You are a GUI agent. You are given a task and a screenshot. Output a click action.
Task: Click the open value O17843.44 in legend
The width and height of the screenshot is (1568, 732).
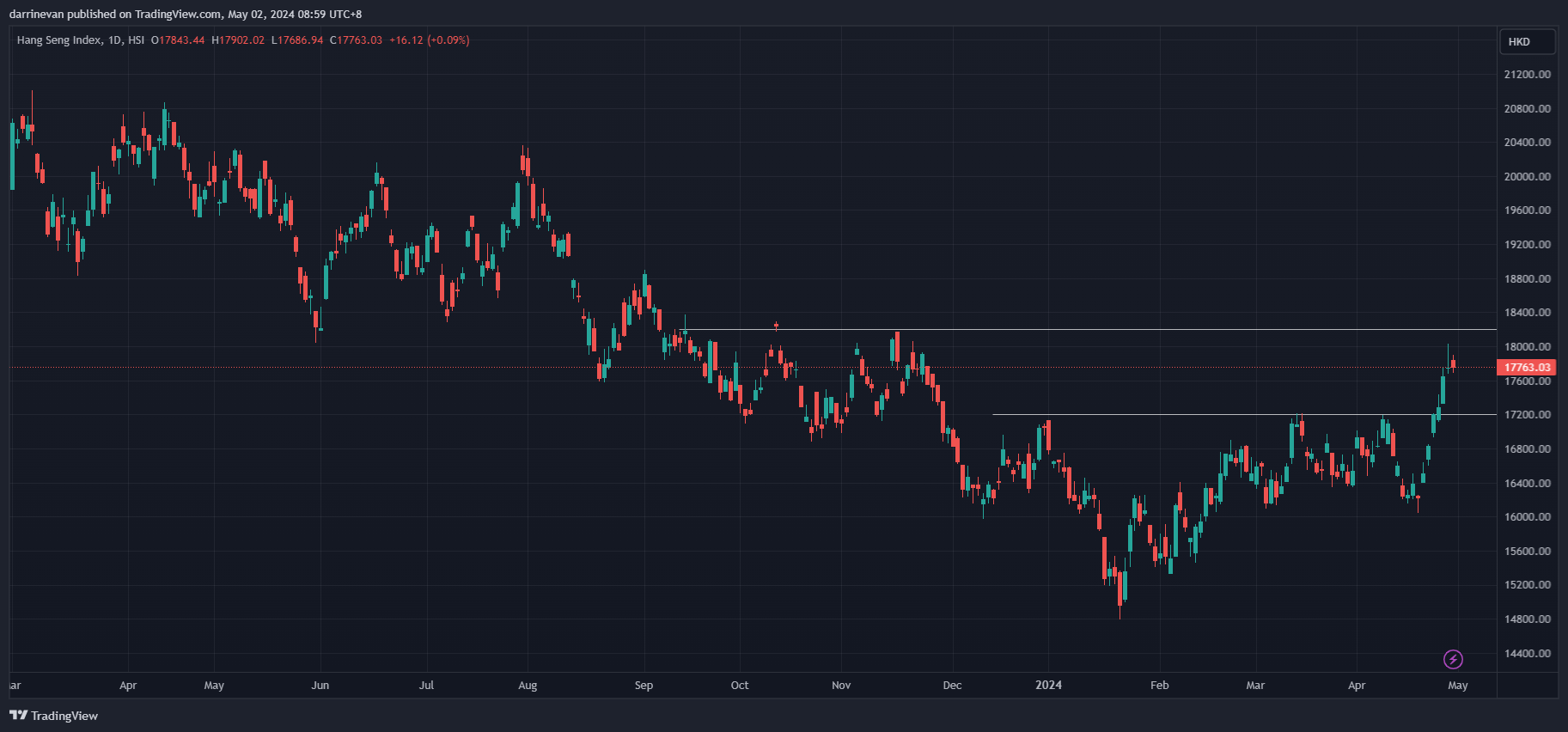click(178, 40)
